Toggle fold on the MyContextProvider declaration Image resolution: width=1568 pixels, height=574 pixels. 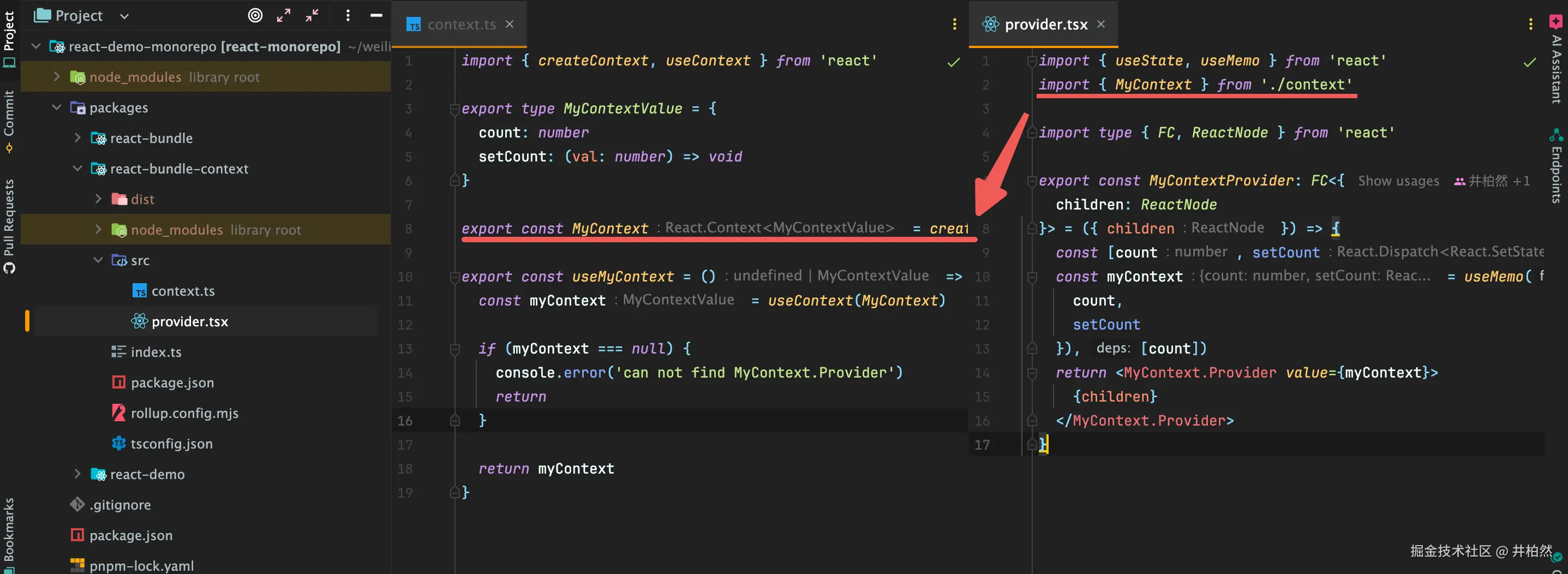[1032, 181]
